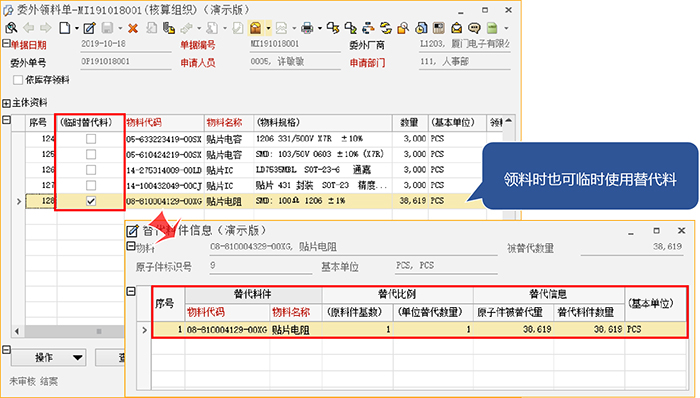Click the edit pencil toolbar icon
Viewport: 700px width, 398px height.
(x=89, y=28)
